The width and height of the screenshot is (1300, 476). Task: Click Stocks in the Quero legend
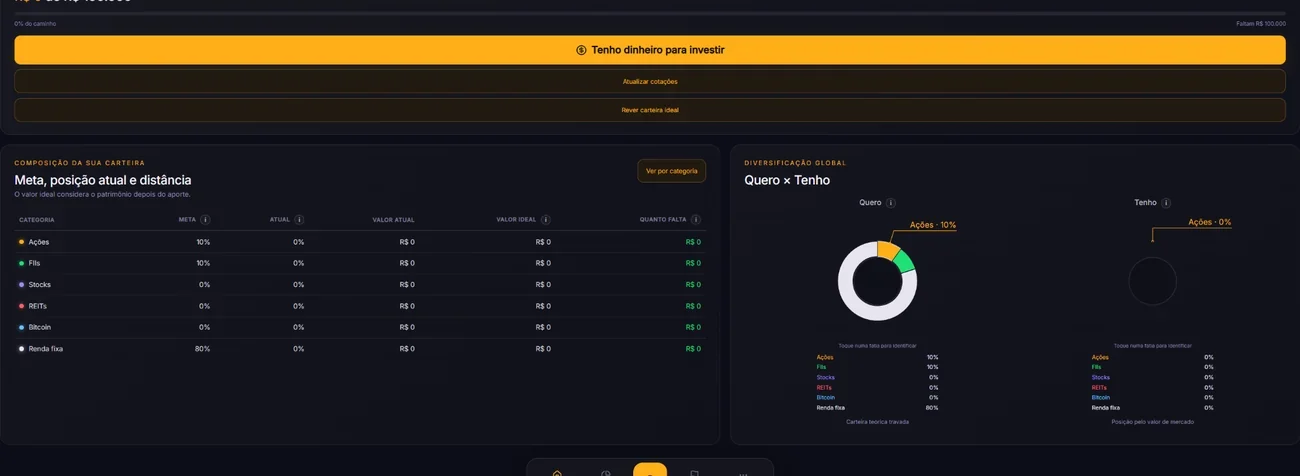click(826, 377)
